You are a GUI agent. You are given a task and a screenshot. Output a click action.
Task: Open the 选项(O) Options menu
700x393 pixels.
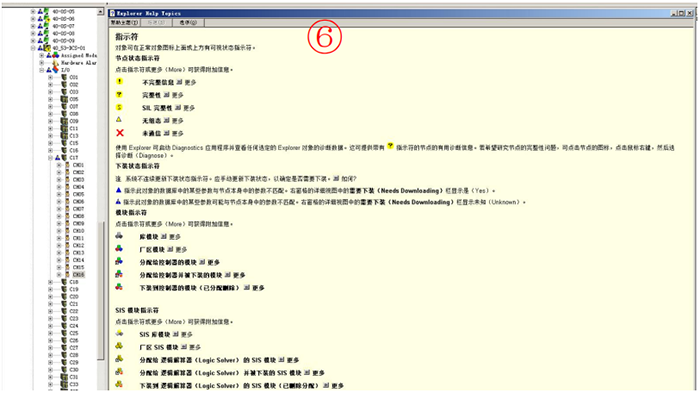[x=188, y=22]
